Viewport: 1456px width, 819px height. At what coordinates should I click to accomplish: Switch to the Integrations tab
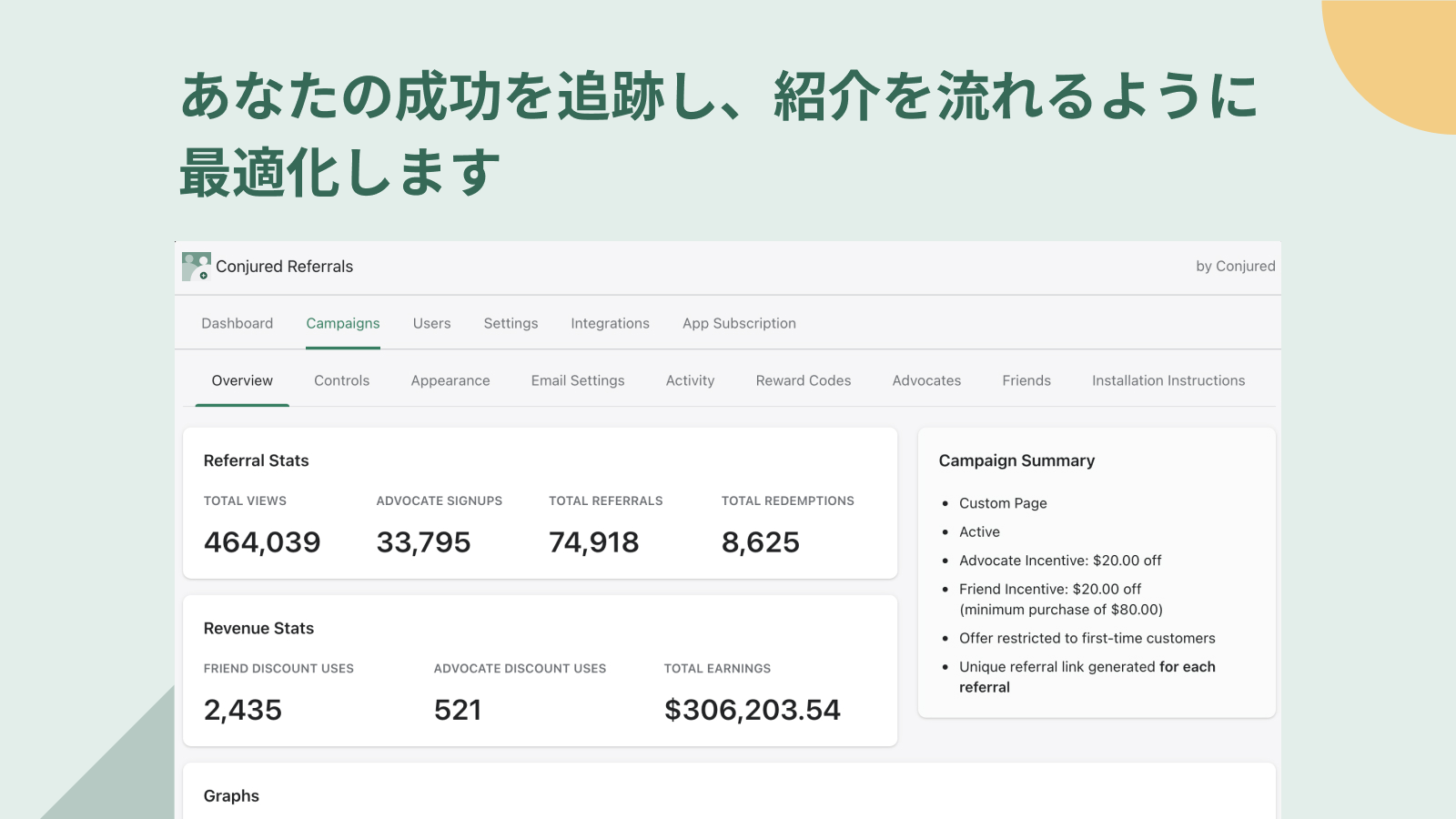(x=610, y=323)
